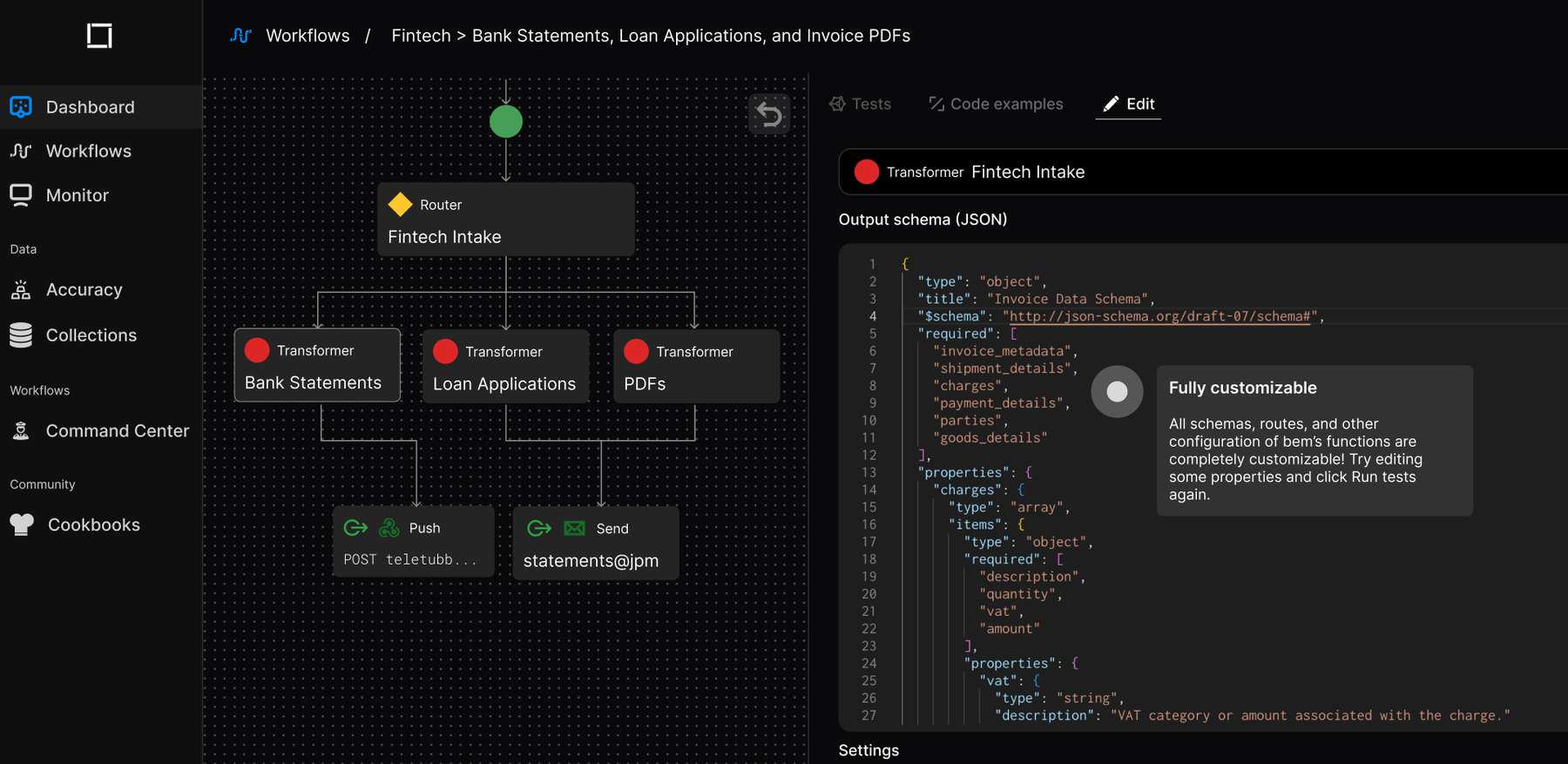
Task: Click the yellow Router diamond icon
Action: click(401, 205)
